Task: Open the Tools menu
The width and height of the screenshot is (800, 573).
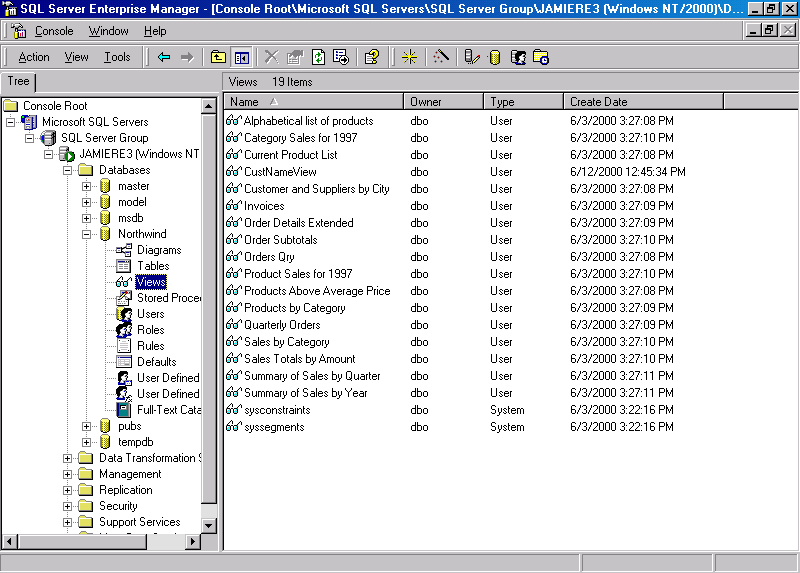Action: (117, 57)
